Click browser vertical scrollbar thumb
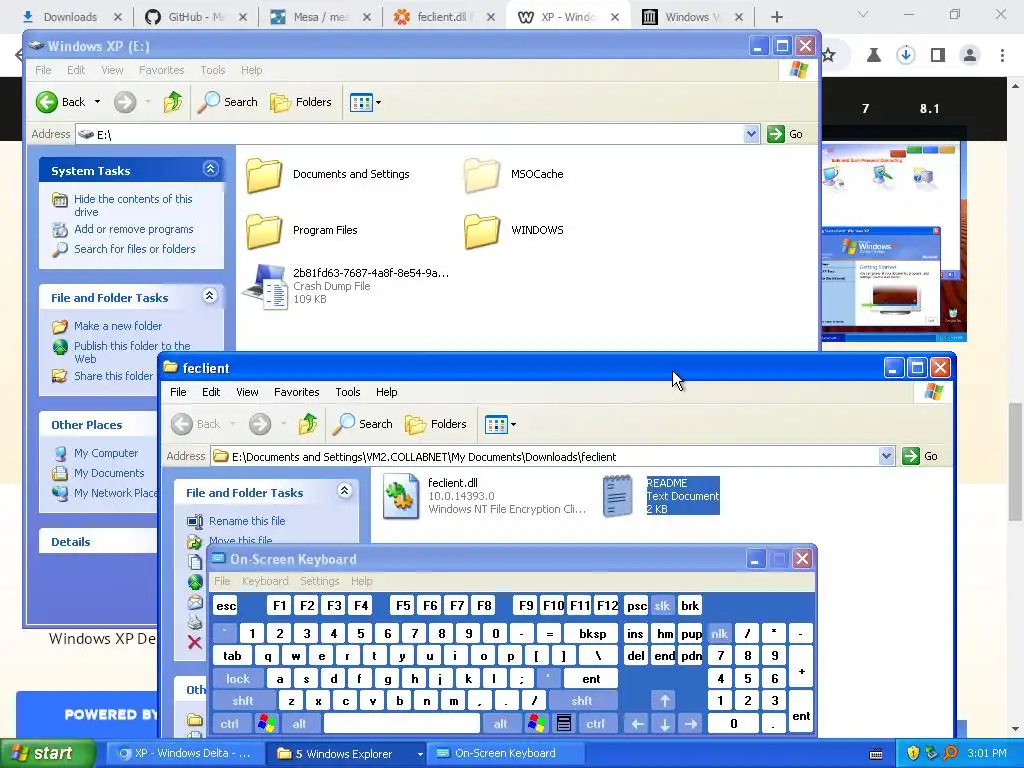Viewport: 1024px width, 768px height. pos(1015,462)
